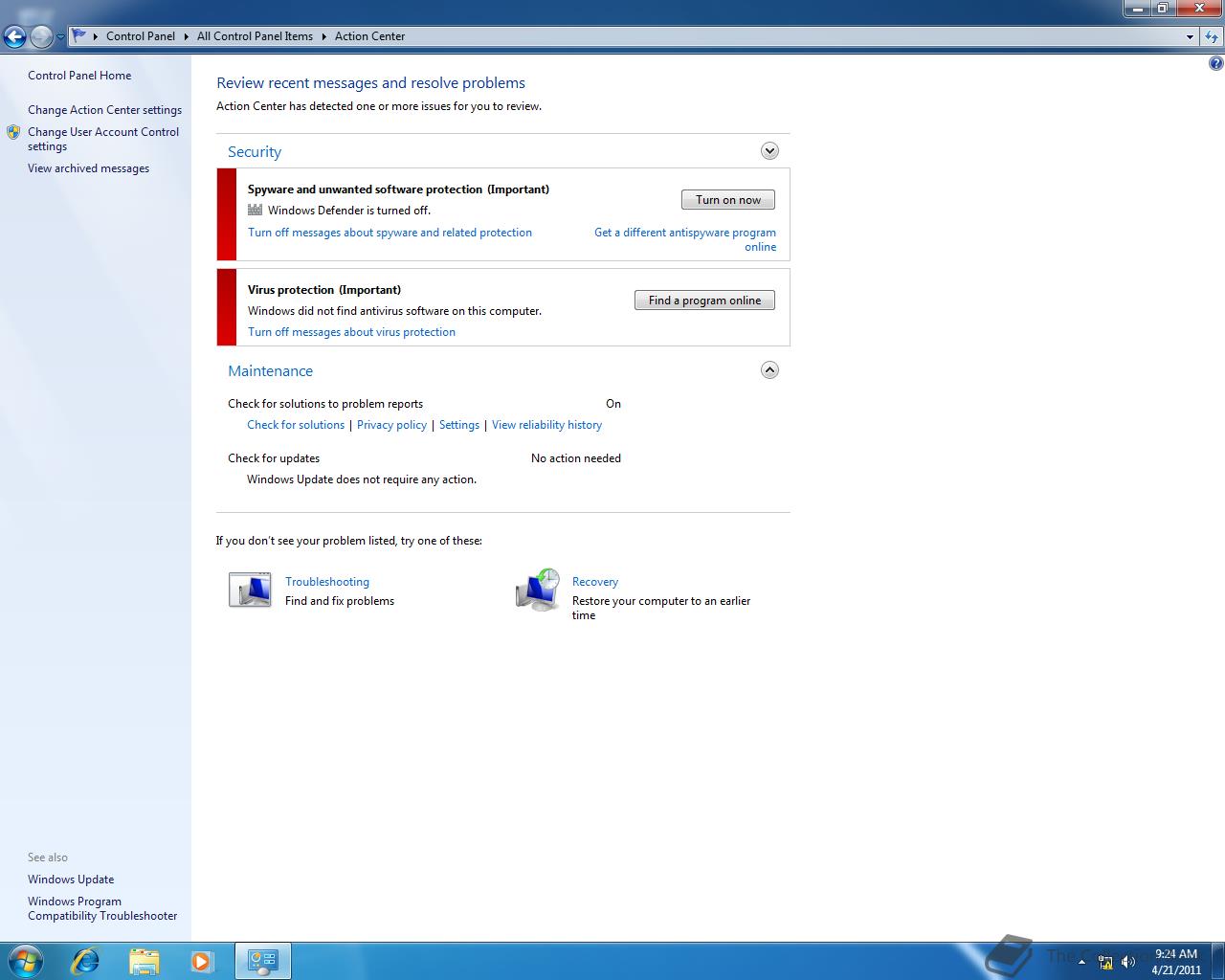
Task: Click the 'Windows Defender is turned off.' text
Action: tap(349, 211)
